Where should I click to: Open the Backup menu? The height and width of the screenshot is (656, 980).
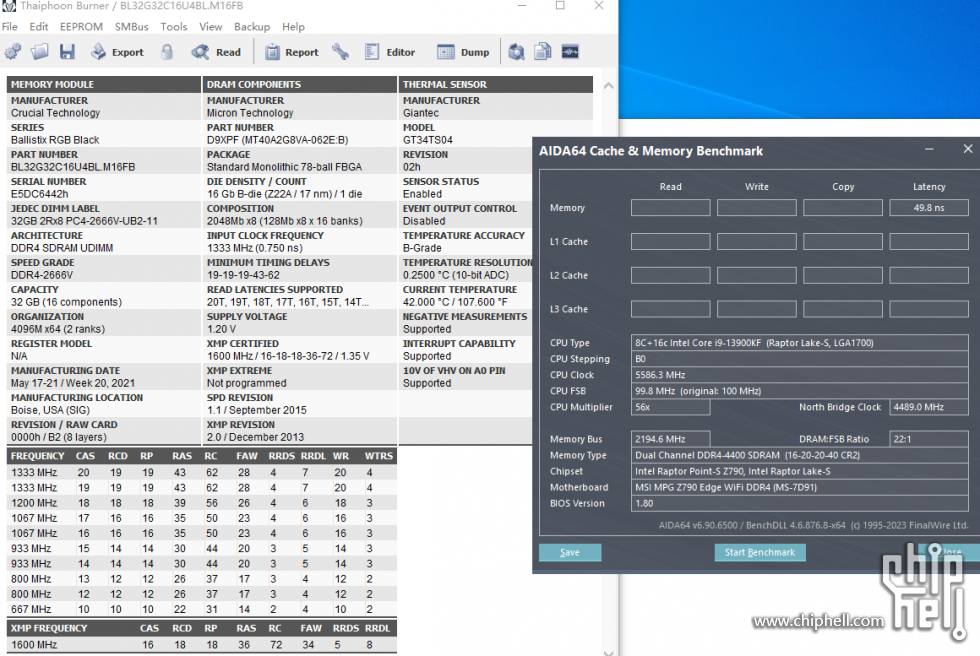pyautogui.click(x=252, y=27)
